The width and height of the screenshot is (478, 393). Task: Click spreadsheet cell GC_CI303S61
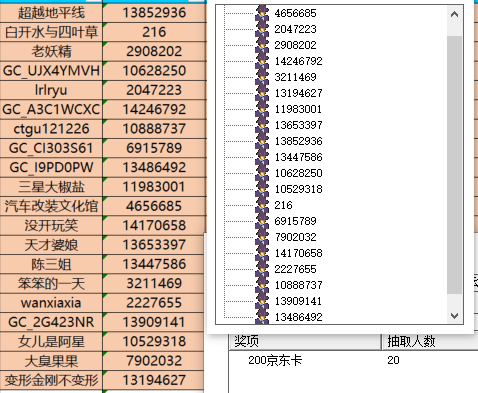tap(51, 148)
